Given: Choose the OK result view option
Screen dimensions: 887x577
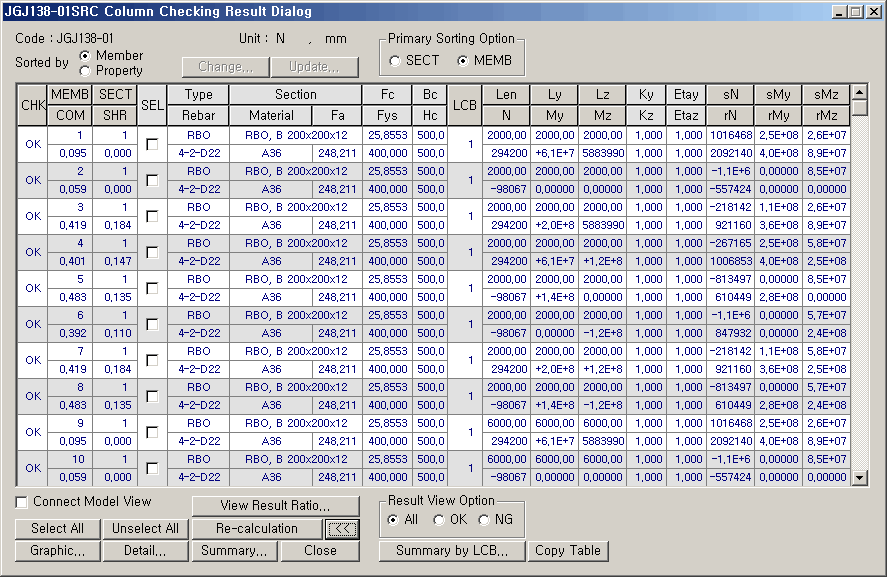Looking at the screenshot, I should click(437, 519).
